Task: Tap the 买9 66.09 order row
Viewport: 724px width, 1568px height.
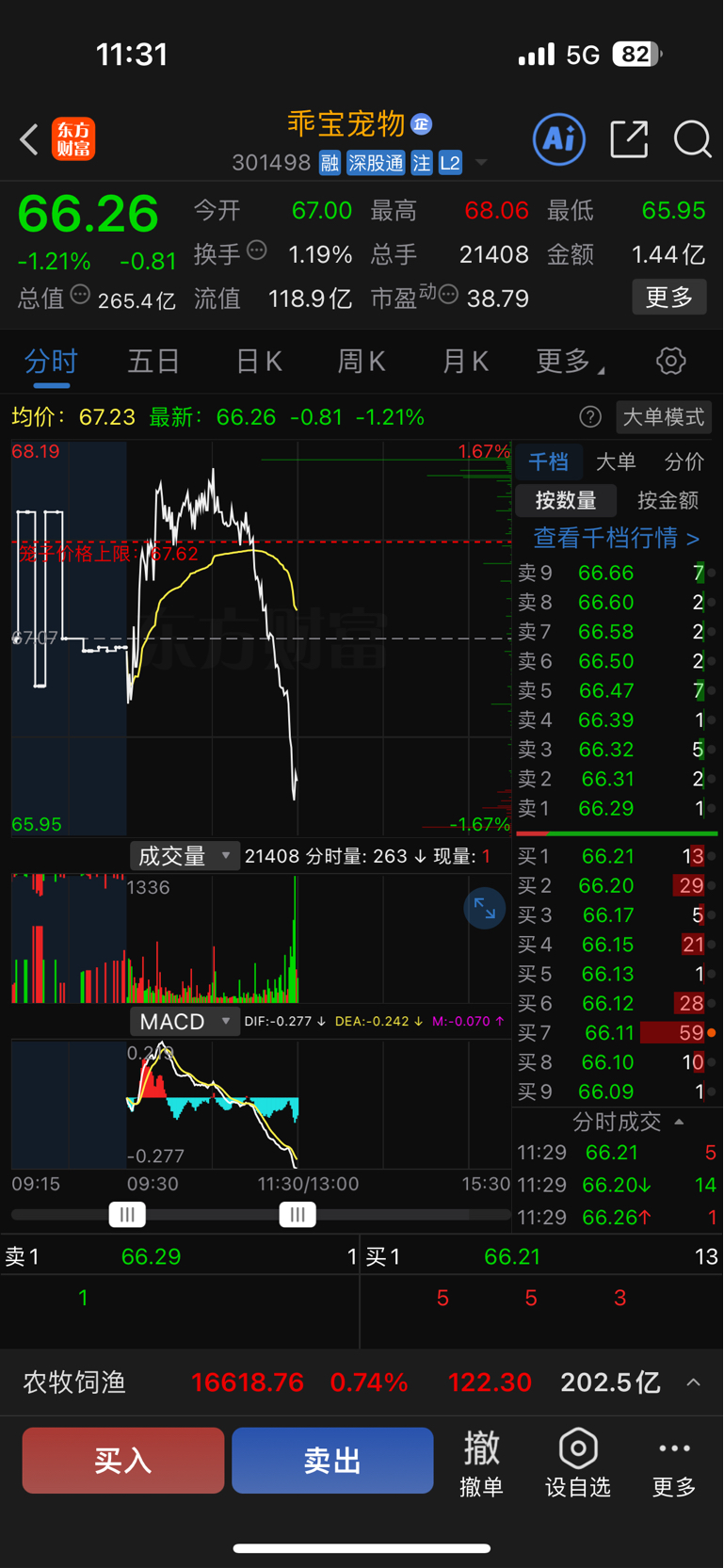Action: 618,1091
